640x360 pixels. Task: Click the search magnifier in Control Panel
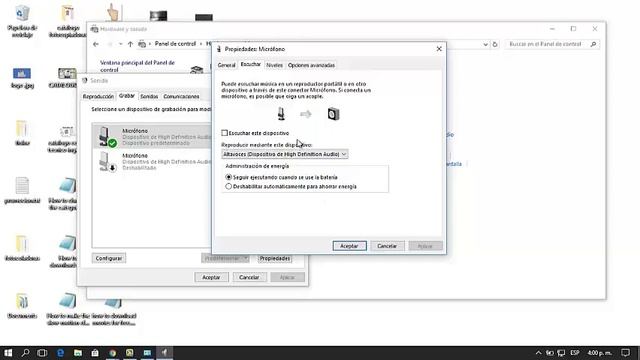click(x=593, y=44)
